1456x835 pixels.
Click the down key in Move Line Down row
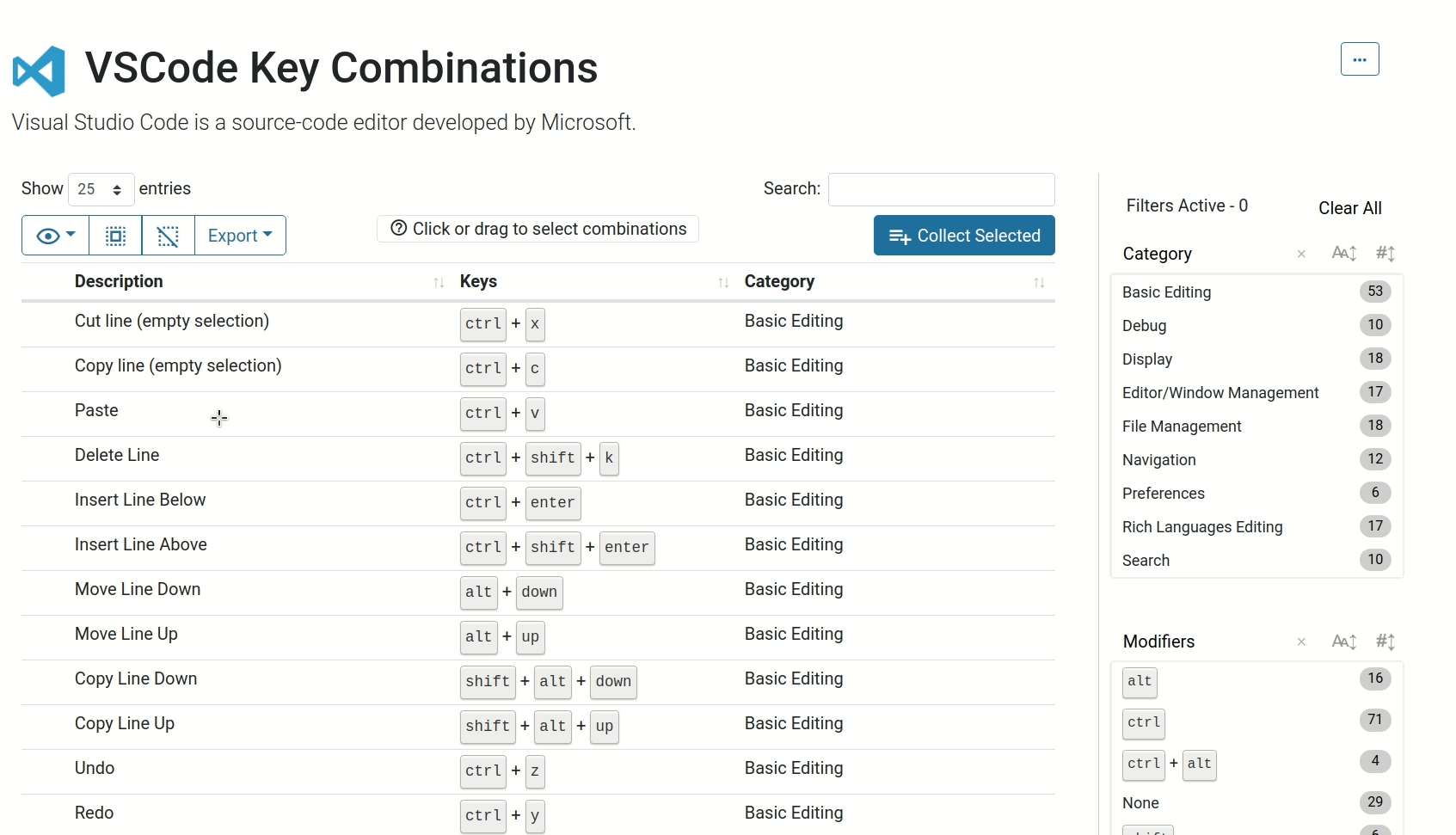[x=539, y=592]
